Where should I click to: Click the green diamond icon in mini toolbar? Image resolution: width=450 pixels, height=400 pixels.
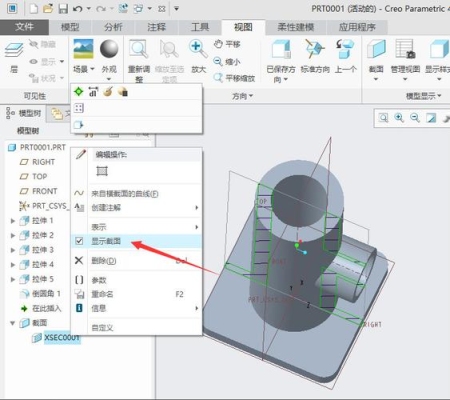[x=79, y=91]
